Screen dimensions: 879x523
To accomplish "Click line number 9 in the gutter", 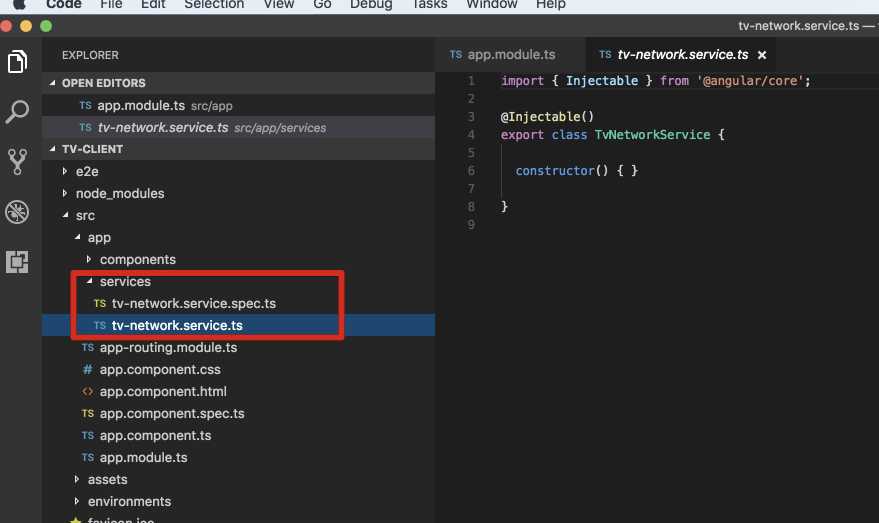I will [471, 224].
